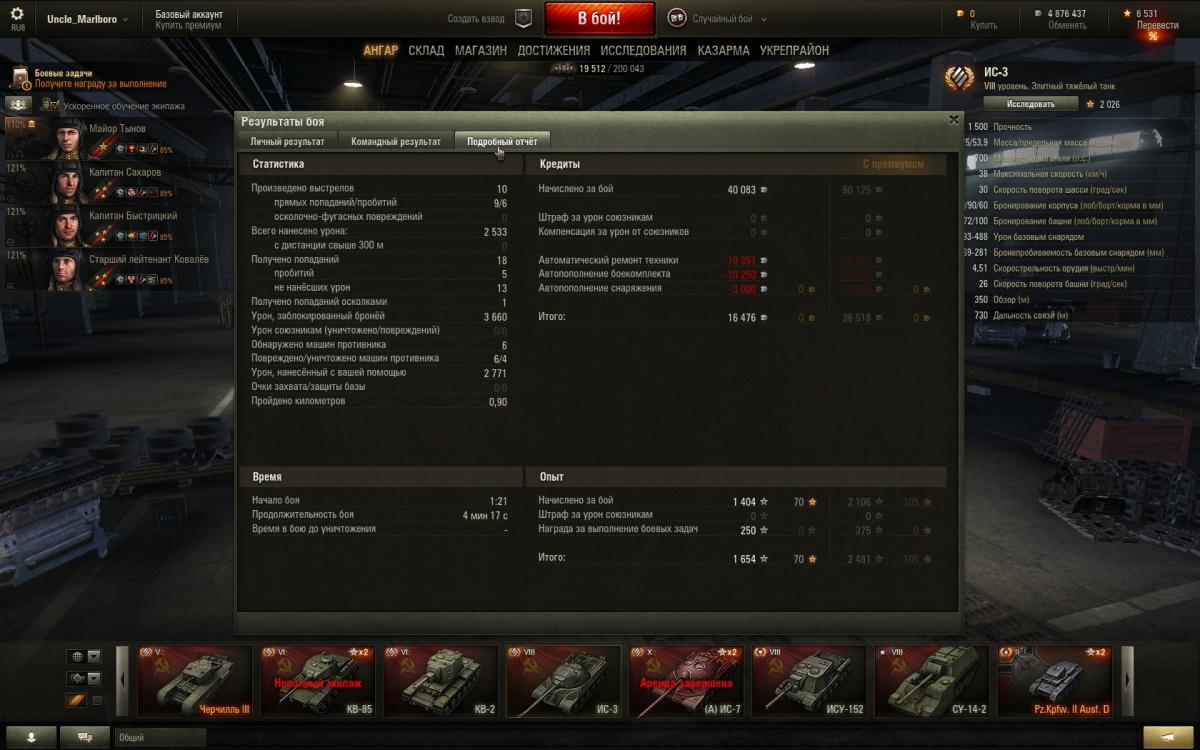Click the orange discount percent icon
Screen dimensions: 1200x750
(x=1152, y=35)
